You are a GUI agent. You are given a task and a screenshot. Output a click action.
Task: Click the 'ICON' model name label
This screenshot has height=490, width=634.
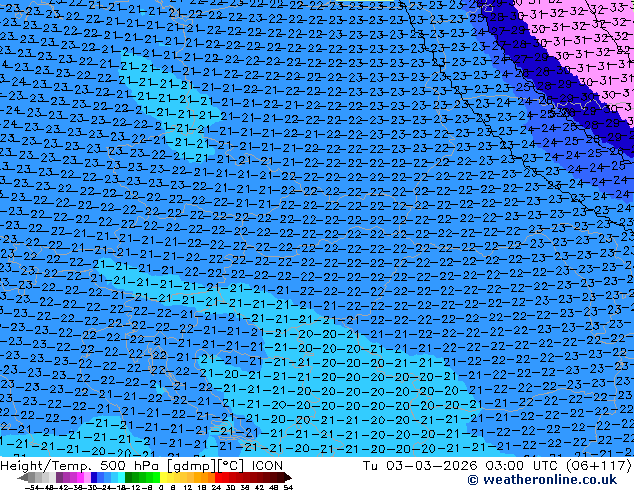pyautogui.click(x=267, y=466)
